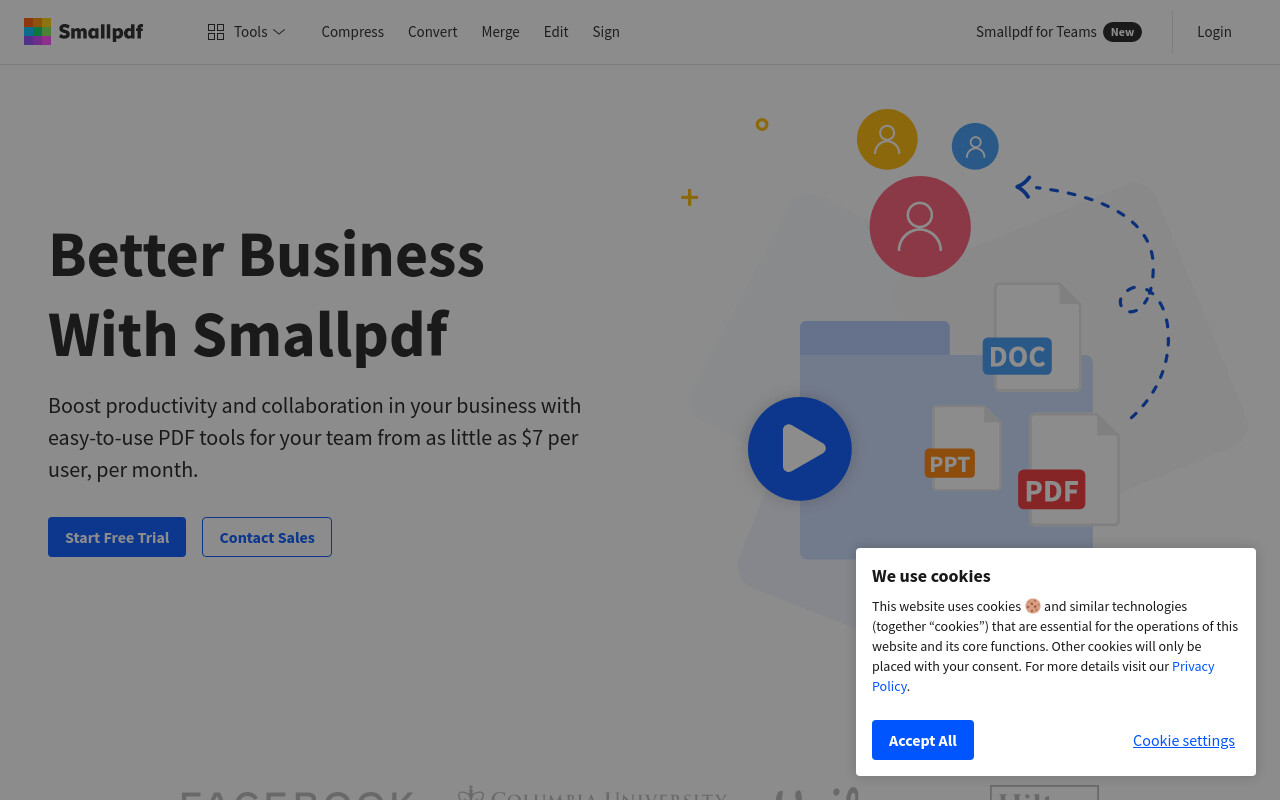This screenshot has height=800, width=1280.
Task: Click the Tools grid icon
Action: [x=216, y=32]
